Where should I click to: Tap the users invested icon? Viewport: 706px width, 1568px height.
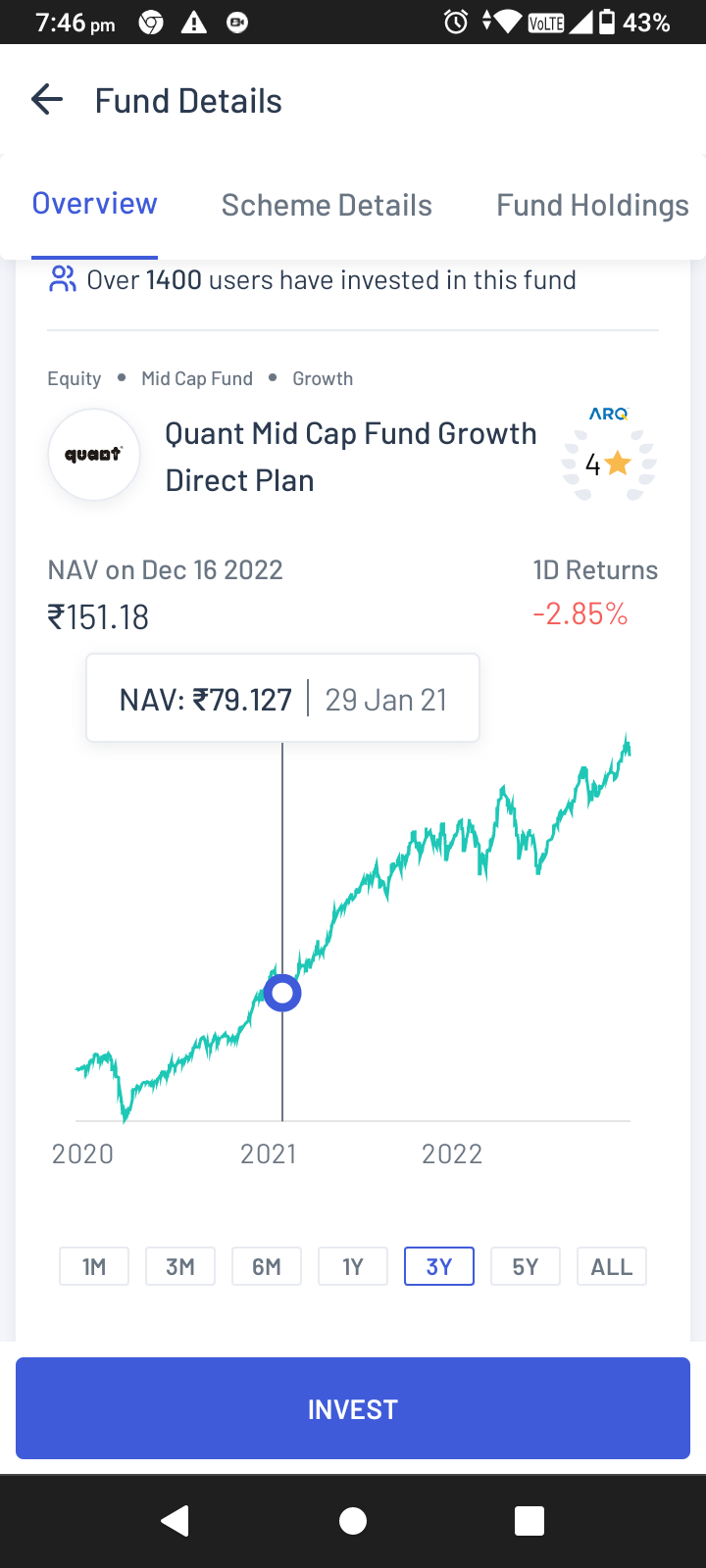[63, 279]
